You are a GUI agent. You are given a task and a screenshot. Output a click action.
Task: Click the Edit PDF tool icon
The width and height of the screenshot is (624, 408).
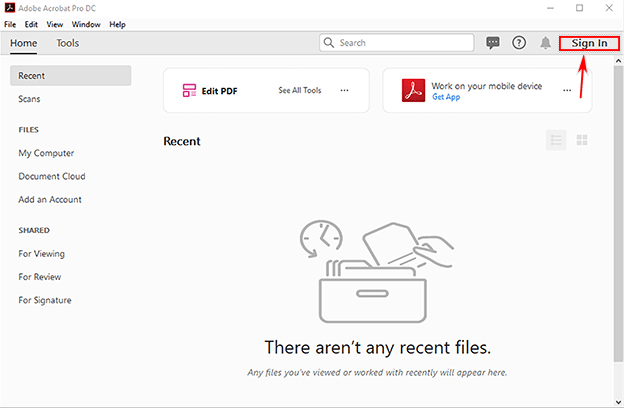[x=189, y=90]
